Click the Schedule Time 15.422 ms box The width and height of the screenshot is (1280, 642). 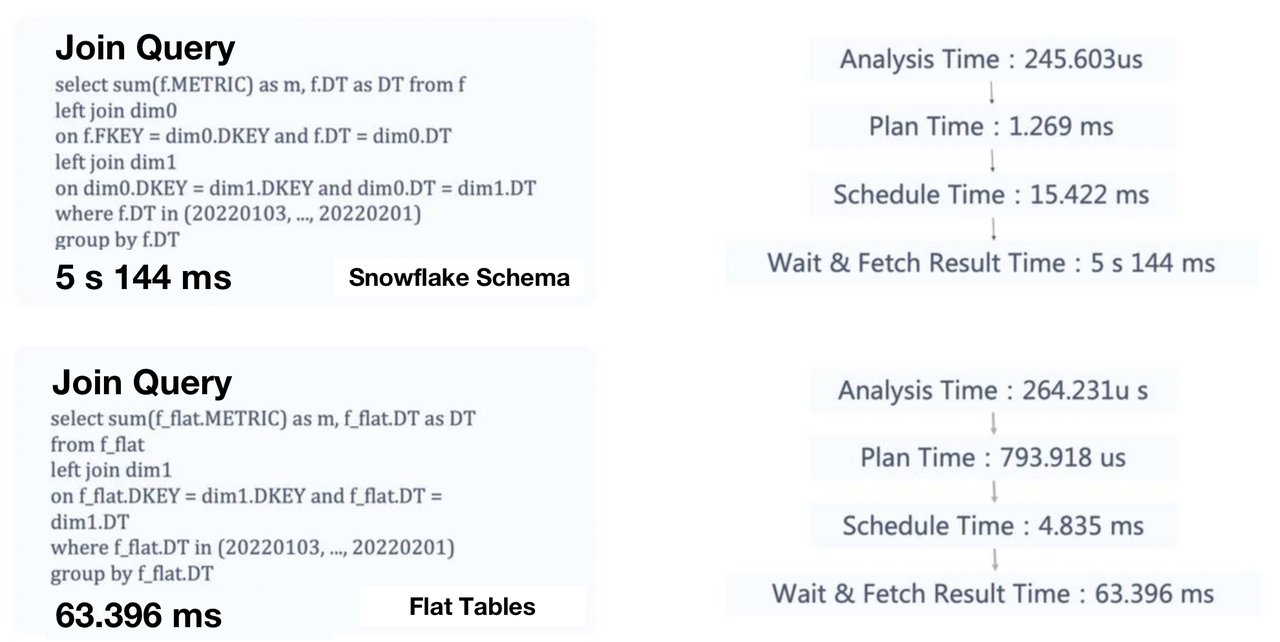990,195
